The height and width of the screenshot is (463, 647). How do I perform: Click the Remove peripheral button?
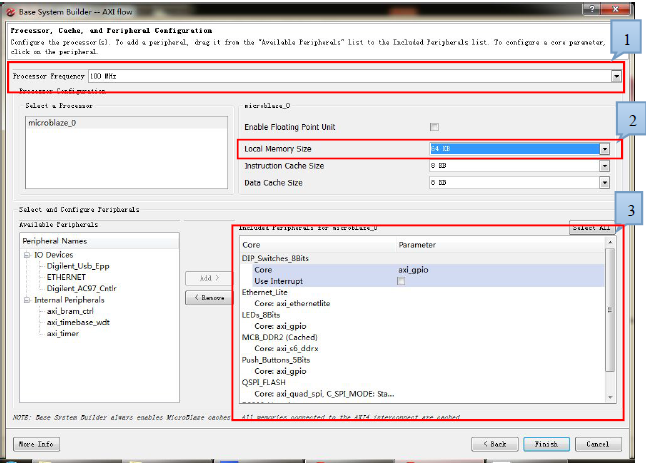pos(207,298)
